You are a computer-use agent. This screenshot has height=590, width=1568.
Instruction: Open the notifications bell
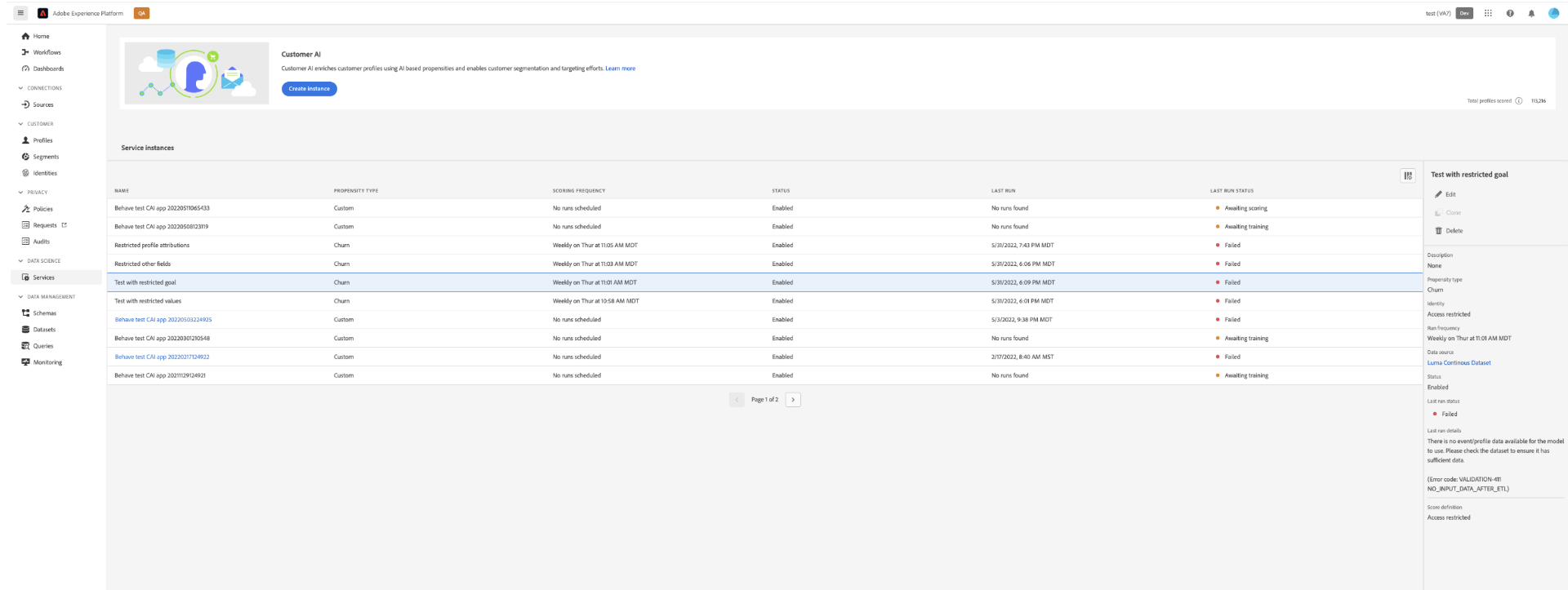pyautogui.click(x=1531, y=13)
